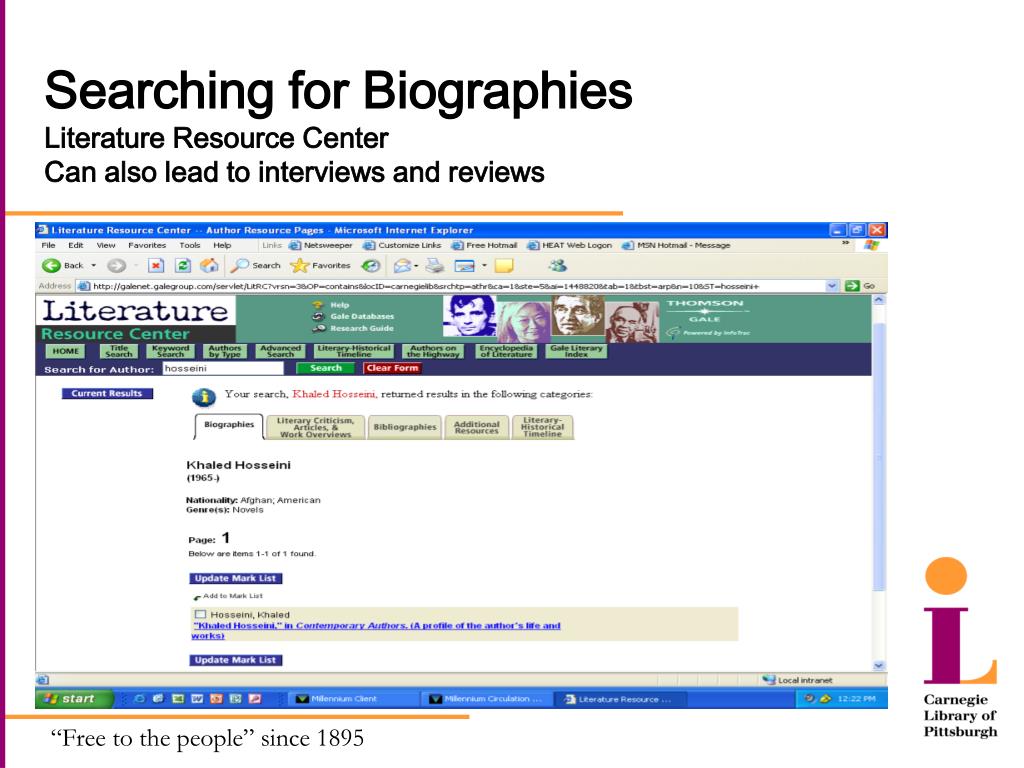Screen dimensions: 1024x768
Task: Open the Tools menu
Action: pos(189,245)
